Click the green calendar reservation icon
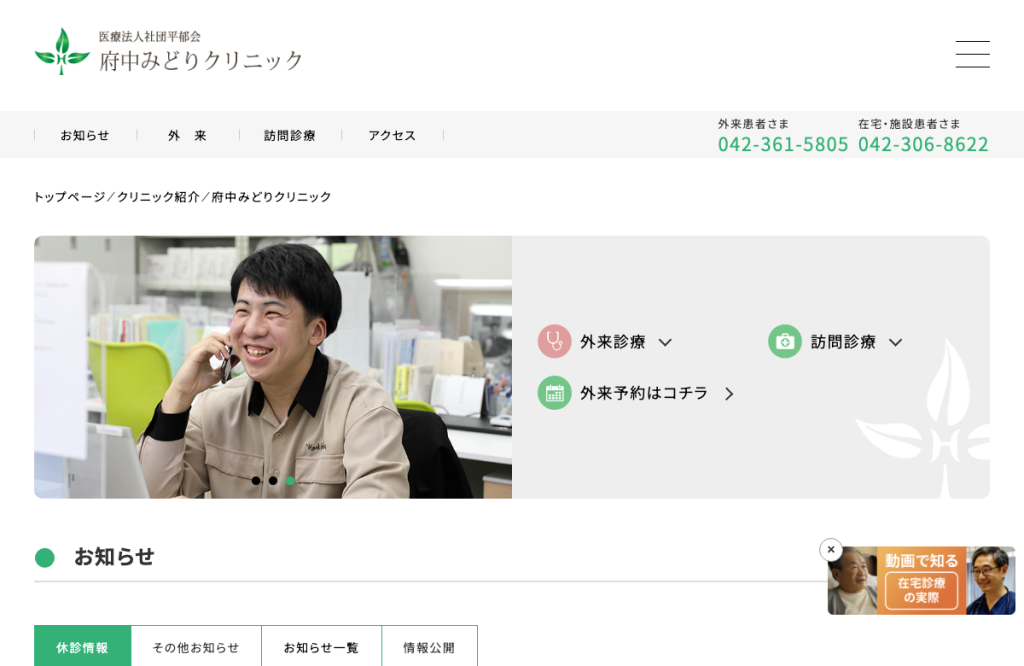The width and height of the screenshot is (1024, 666). tap(554, 393)
